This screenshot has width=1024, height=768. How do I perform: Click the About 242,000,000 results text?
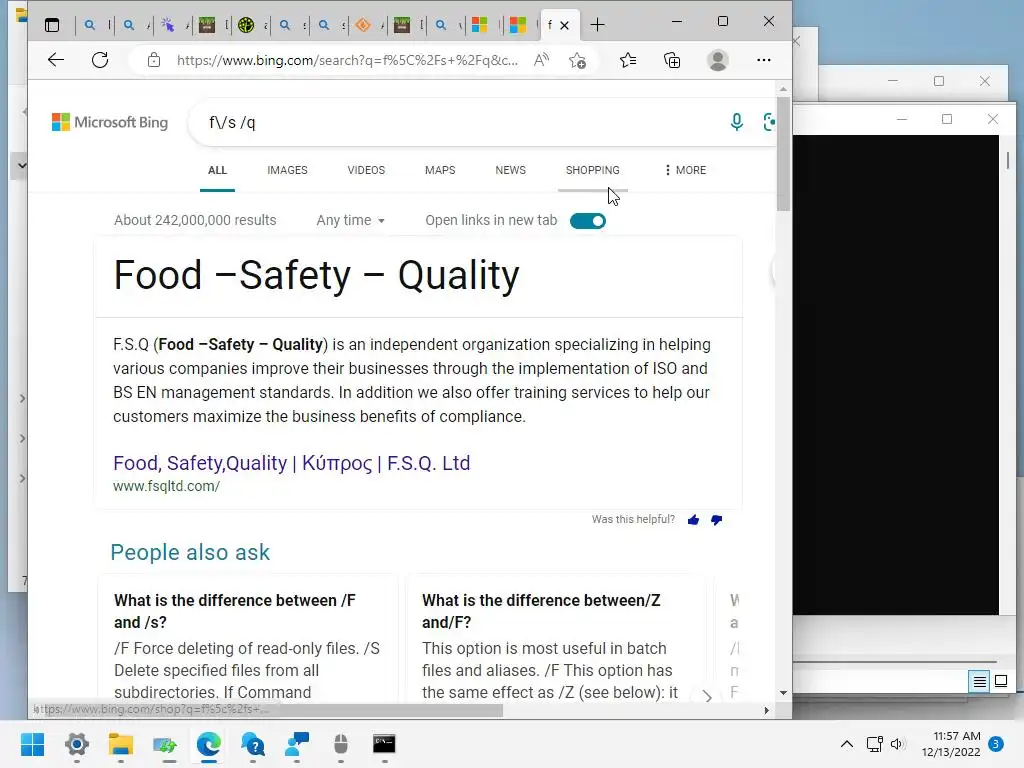[x=195, y=220]
